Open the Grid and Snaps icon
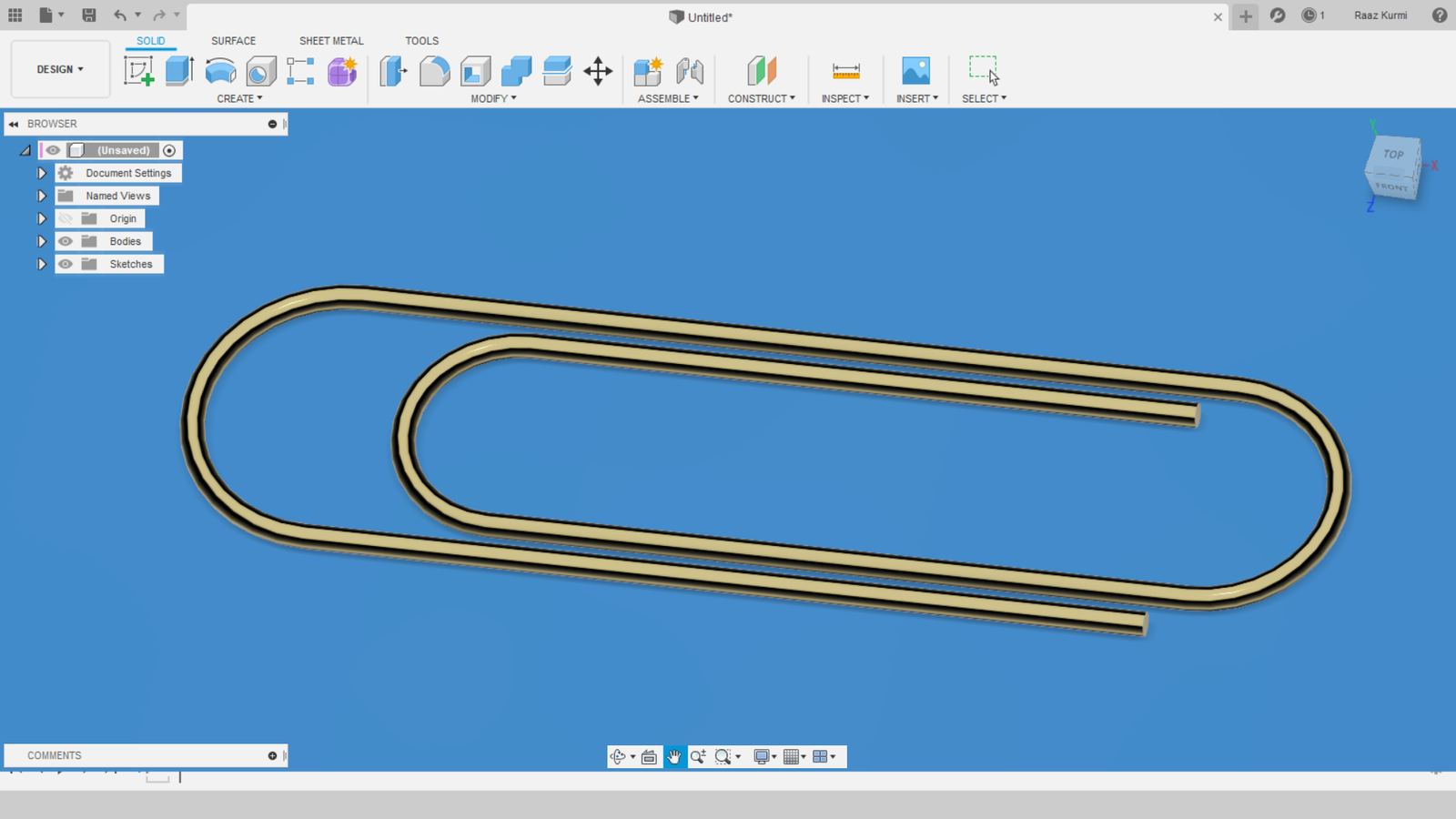This screenshot has width=1456, height=819. pos(791,757)
